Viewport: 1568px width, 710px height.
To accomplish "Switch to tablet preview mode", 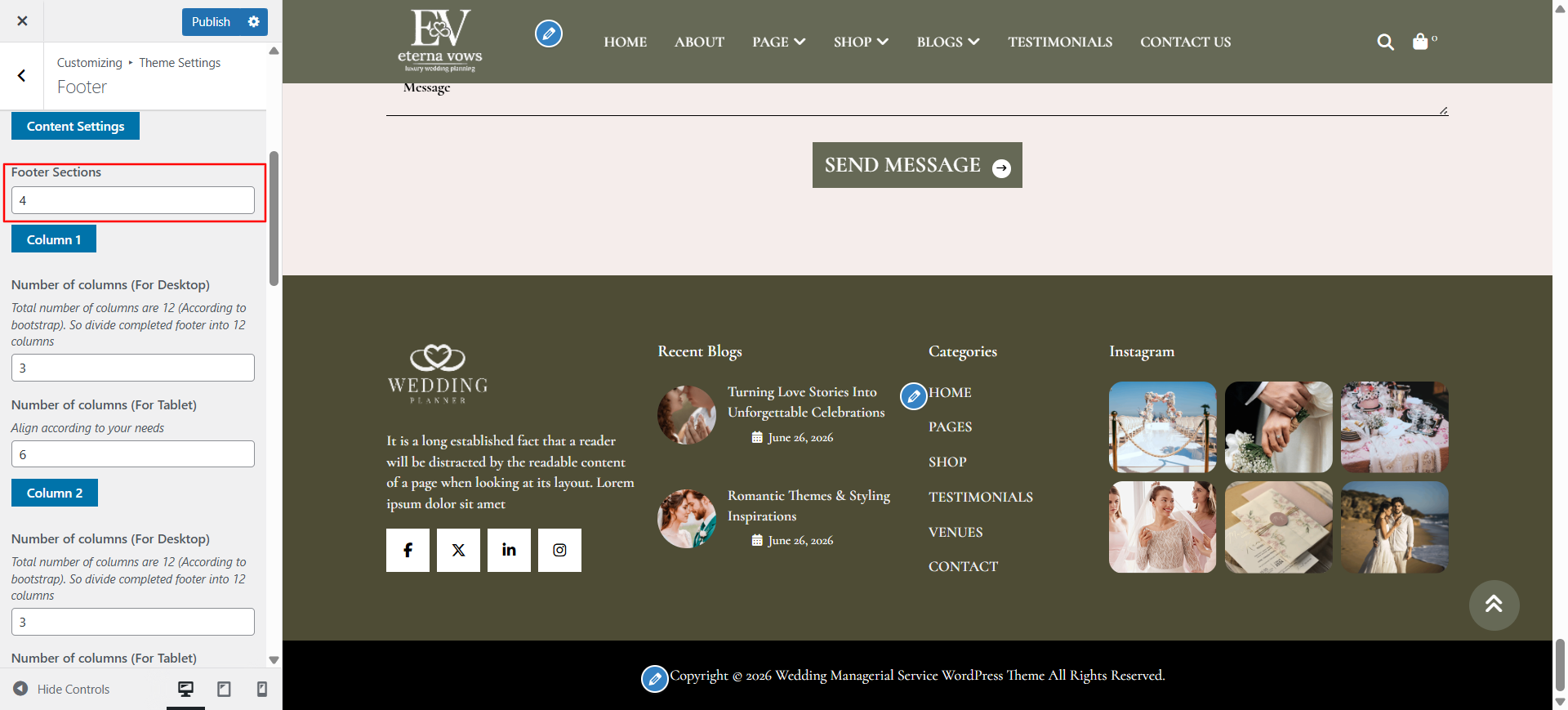I will click(x=224, y=689).
